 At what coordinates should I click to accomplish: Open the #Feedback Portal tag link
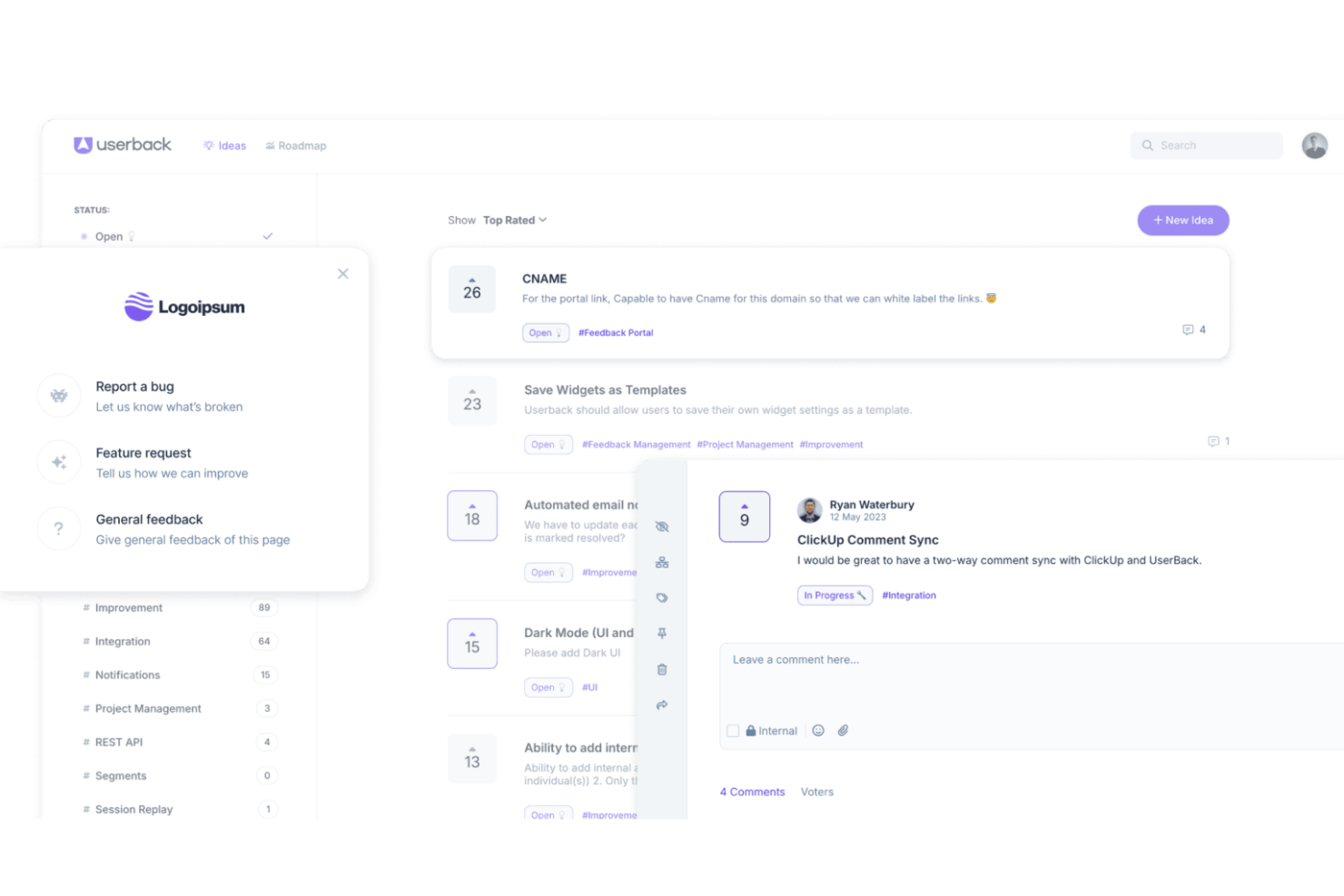coord(616,333)
